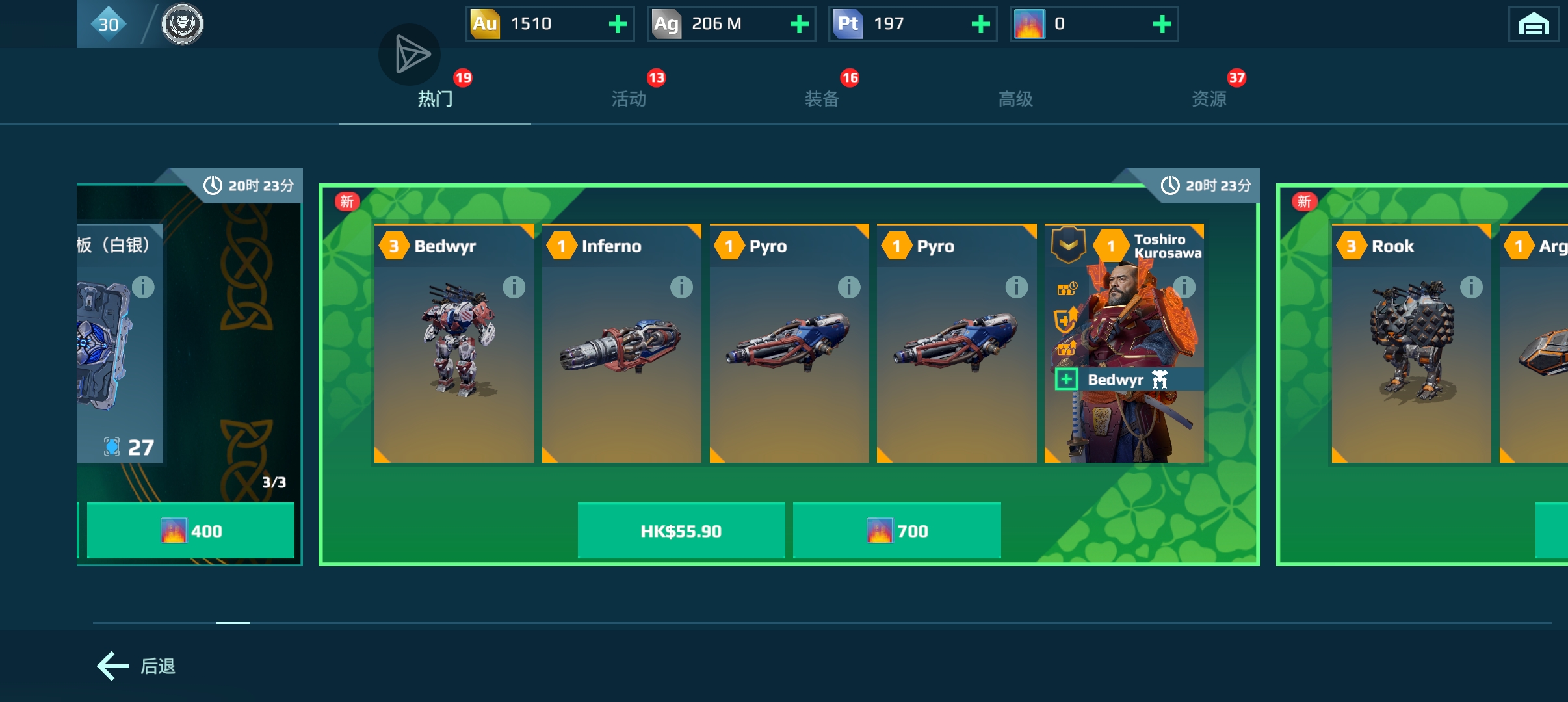The width and height of the screenshot is (1568, 702).
Task: Buy silver data pad for 400
Action: (x=190, y=530)
